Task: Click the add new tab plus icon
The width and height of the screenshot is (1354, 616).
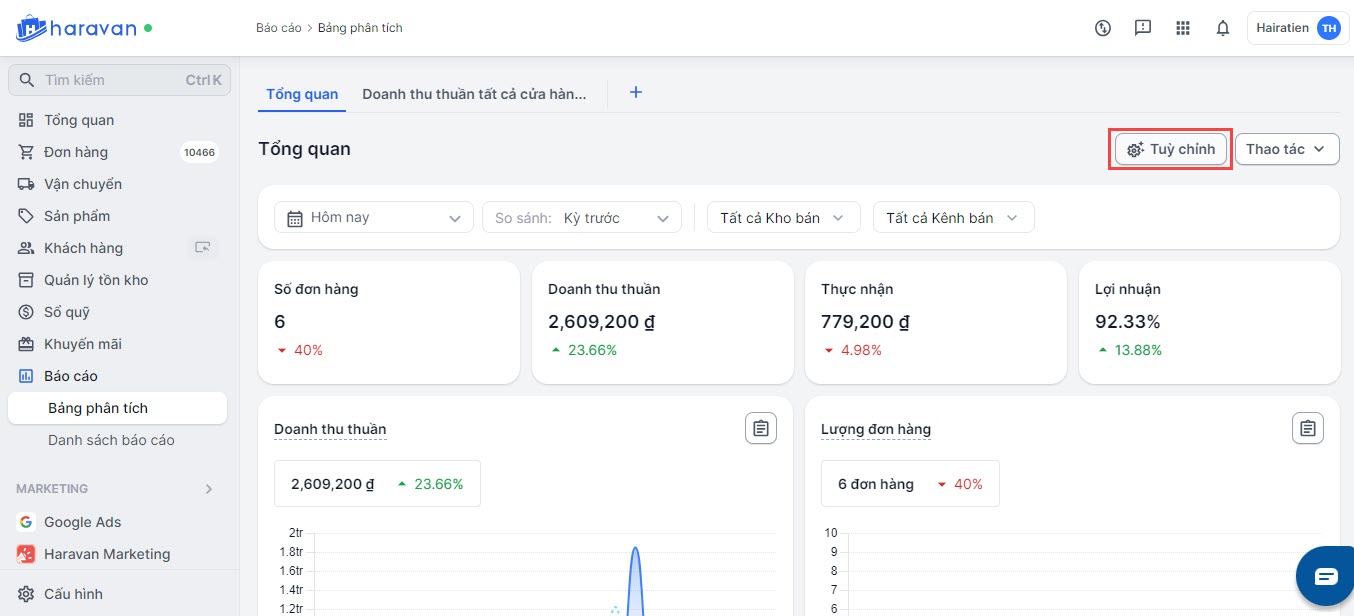Action: (635, 93)
